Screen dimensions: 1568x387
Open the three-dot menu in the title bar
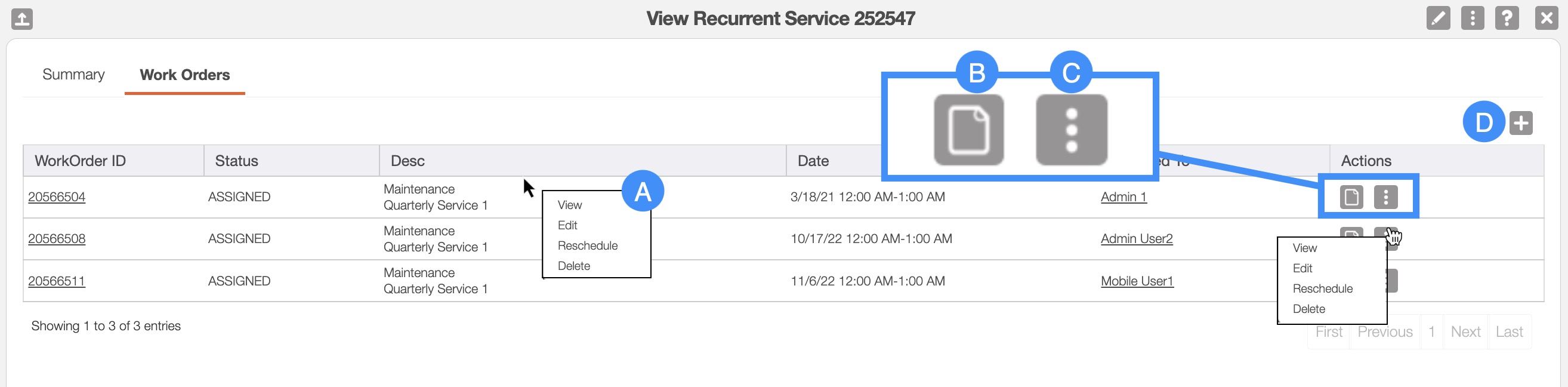click(x=1472, y=19)
